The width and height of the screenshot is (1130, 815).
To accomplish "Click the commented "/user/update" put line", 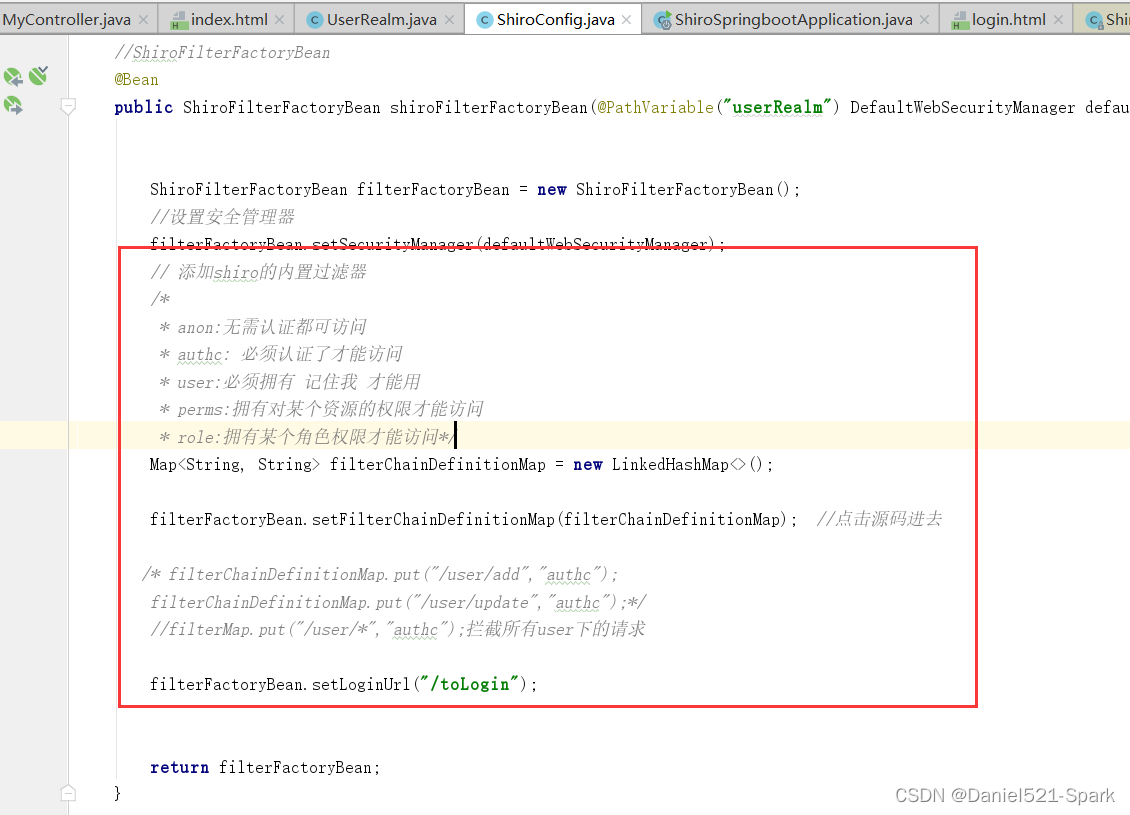I will click(398, 602).
